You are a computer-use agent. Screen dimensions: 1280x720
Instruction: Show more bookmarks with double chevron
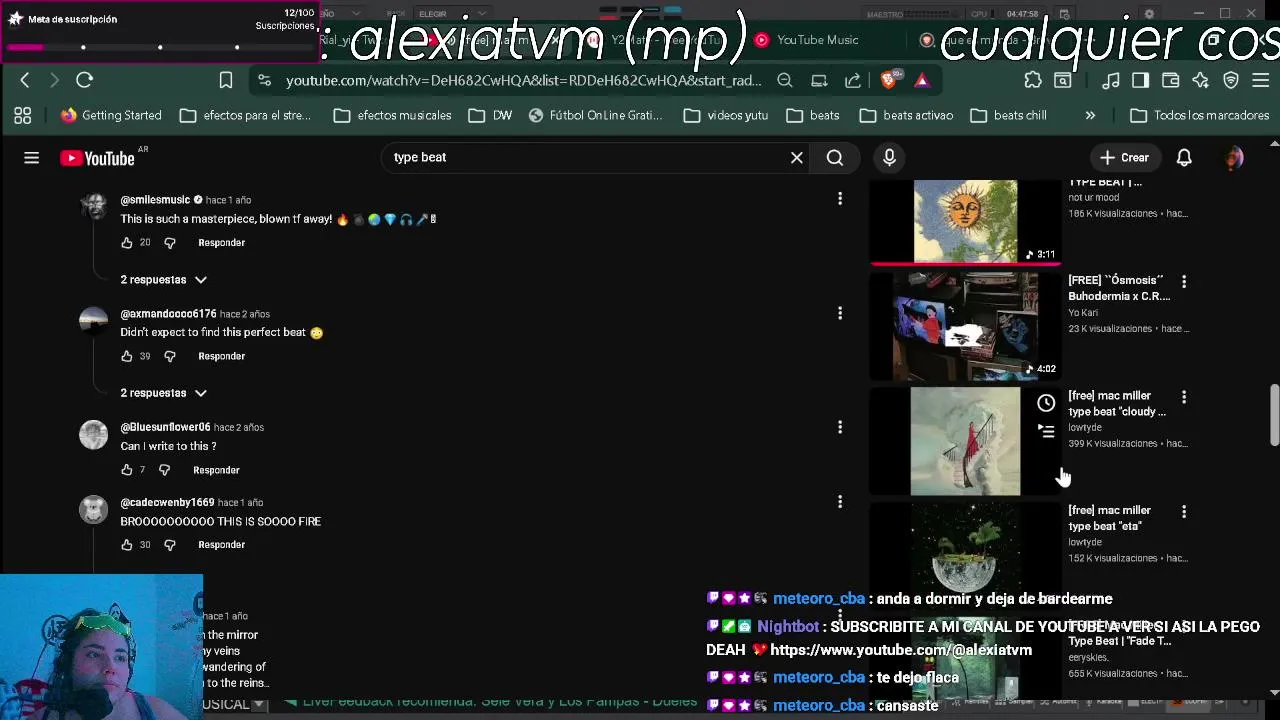click(x=1090, y=115)
